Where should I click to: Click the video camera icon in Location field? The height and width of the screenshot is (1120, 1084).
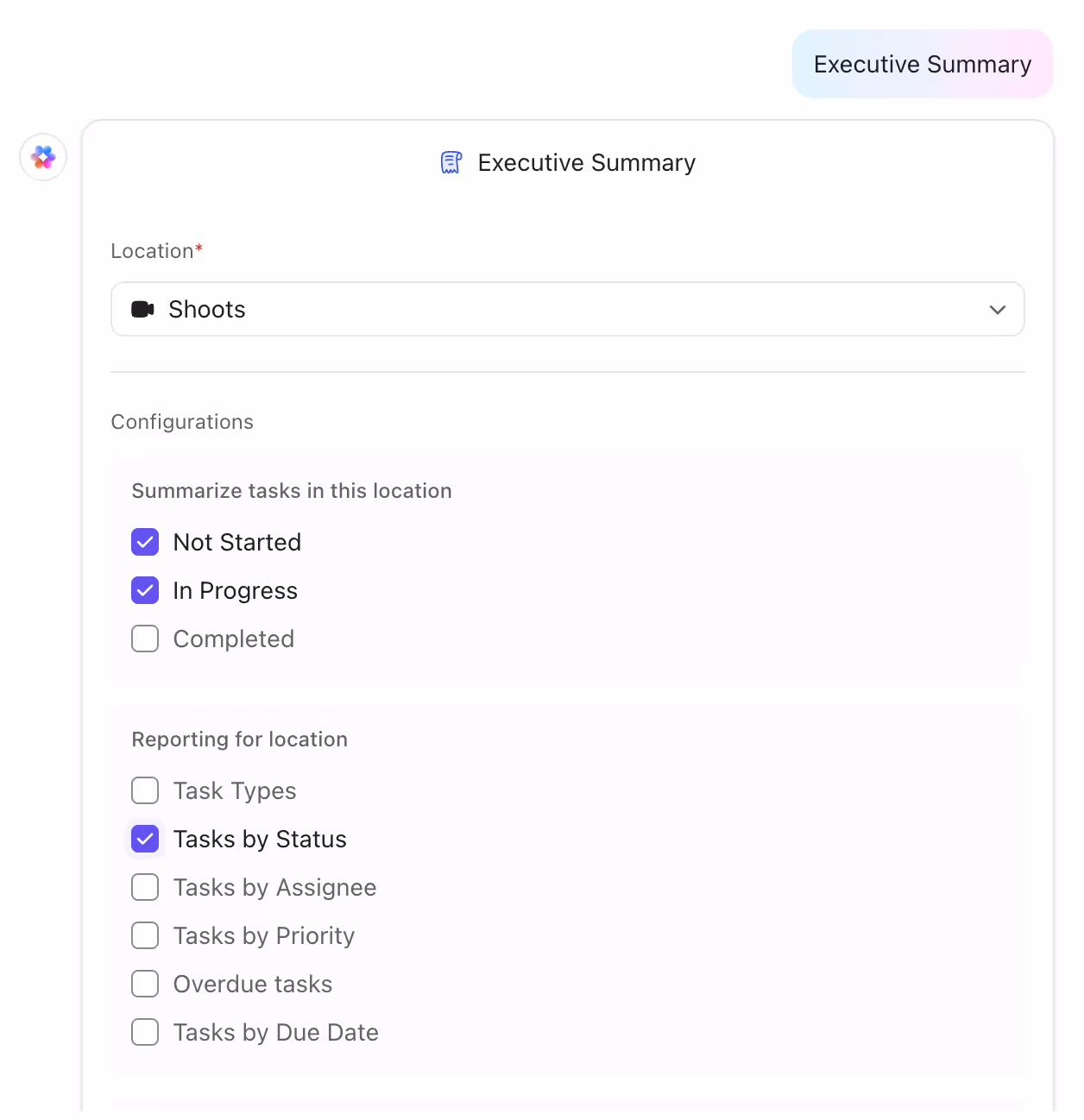[x=143, y=309]
